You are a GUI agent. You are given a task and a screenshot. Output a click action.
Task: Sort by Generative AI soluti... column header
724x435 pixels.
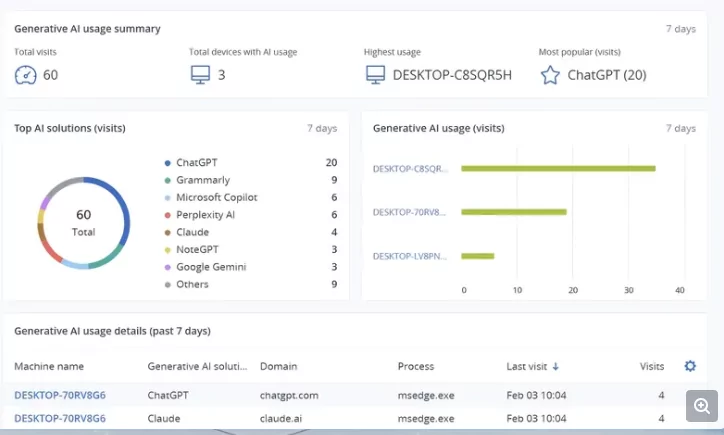[x=197, y=367]
